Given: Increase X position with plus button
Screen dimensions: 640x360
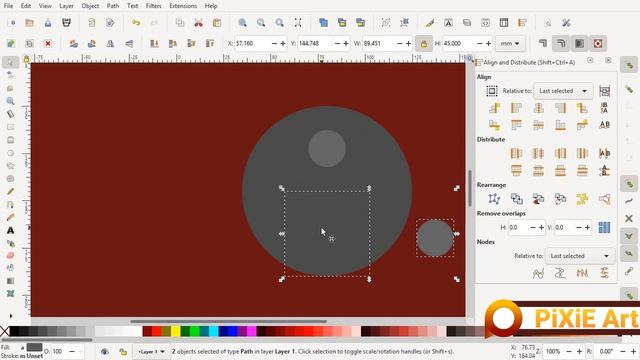Looking at the screenshot, I should tap(283, 43).
